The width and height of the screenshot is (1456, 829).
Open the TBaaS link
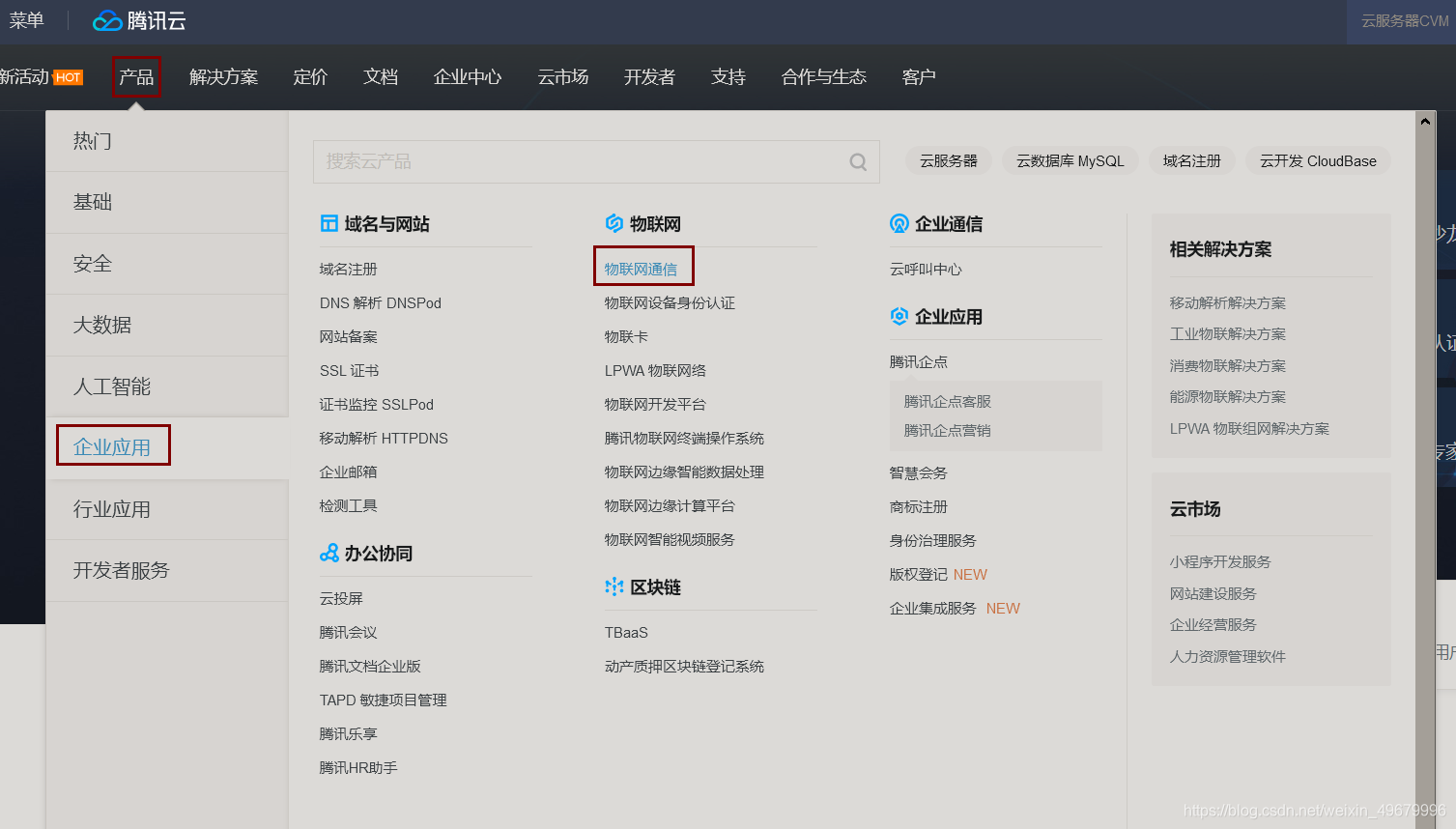click(626, 632)
